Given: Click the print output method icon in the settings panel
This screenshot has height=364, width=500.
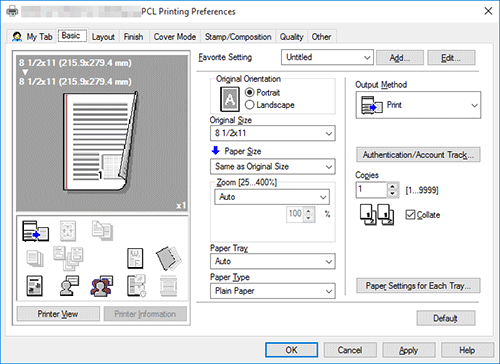Looking at the screenshot, I should (x=35, y=231).
